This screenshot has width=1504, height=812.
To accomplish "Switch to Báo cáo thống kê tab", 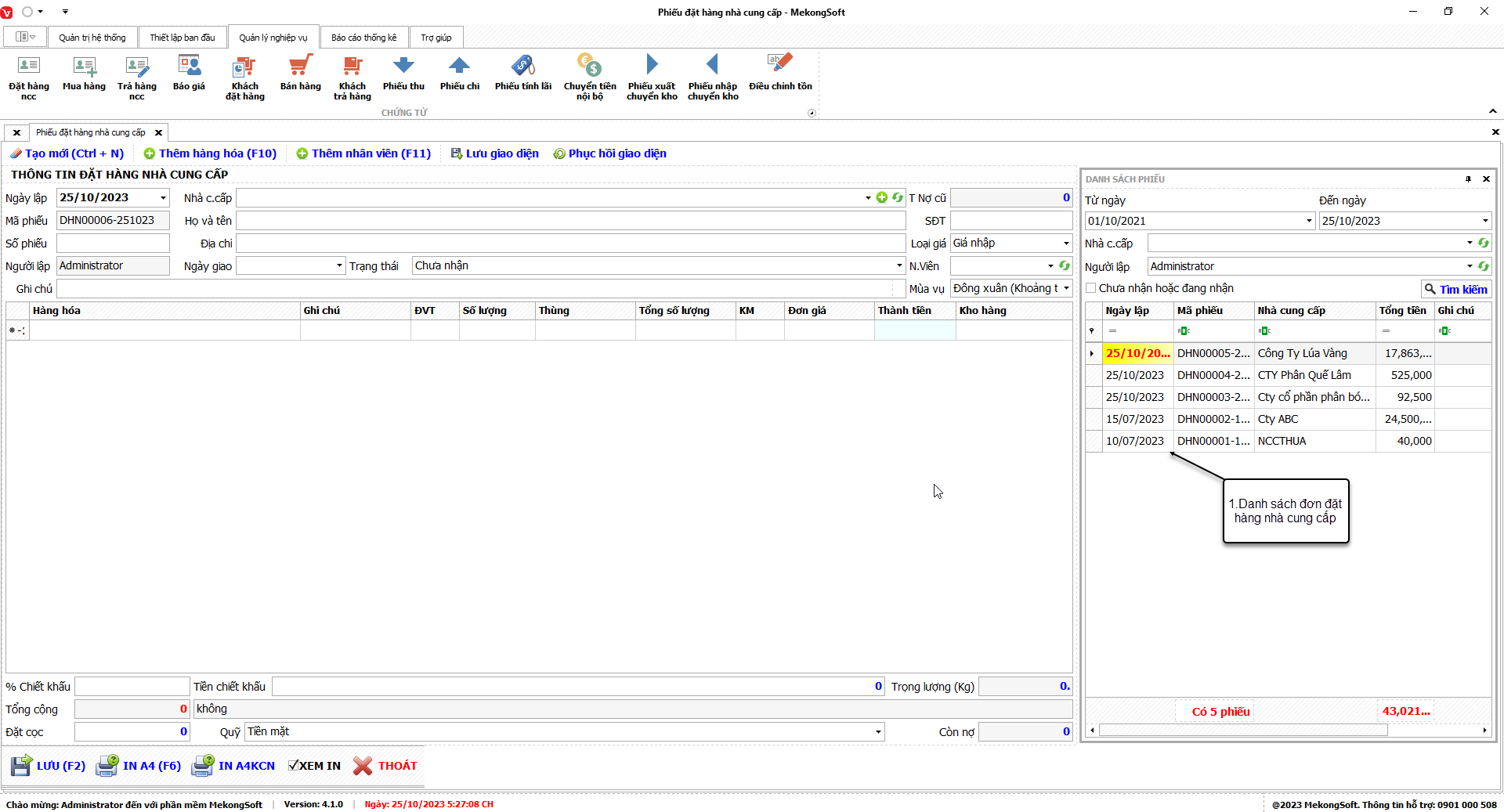I will click(363, 38).
